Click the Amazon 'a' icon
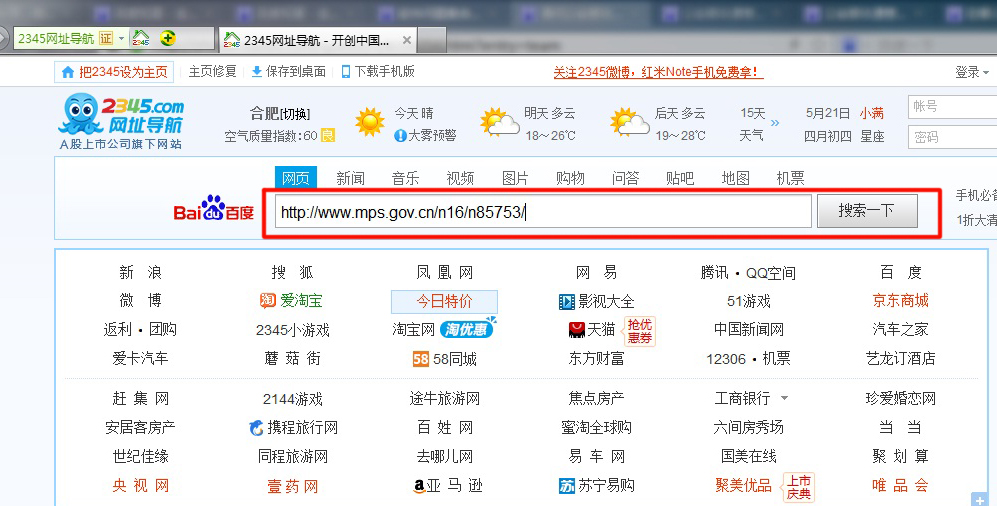Screen dimensions: 997x506 419,486
